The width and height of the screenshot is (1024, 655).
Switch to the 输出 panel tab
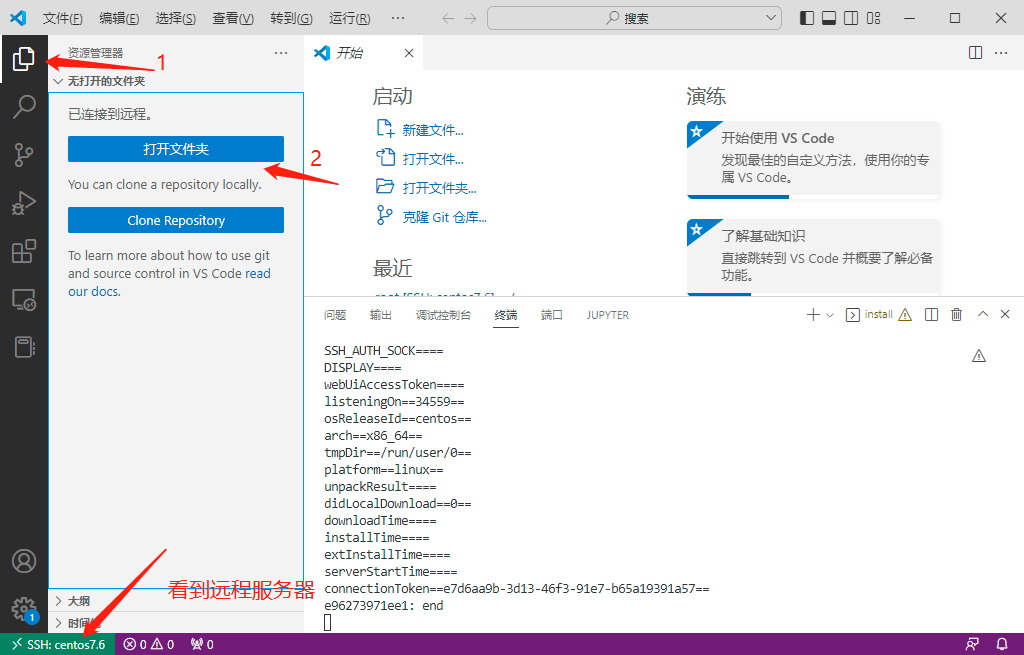[x=381, y=315]
